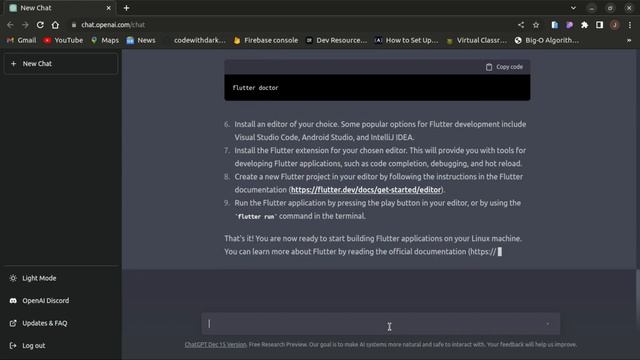This screenshot has height=360, width=640.
Task: Open the Chrome three-dot menu
Action: 630,25
